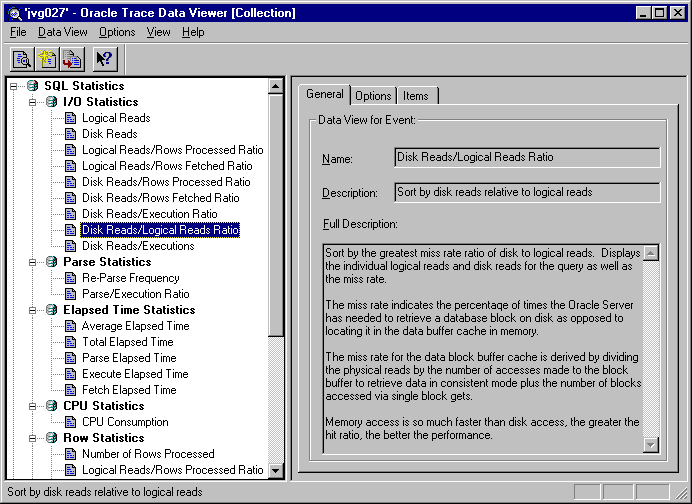Click the I/O Statistics category icon

[x=52, y=102]
